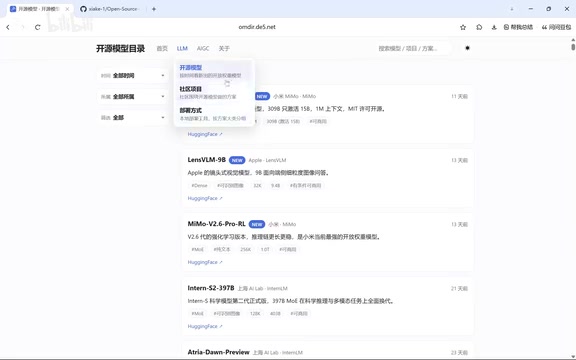The image size is (576, 360).
Task: Click the 256K tag on MiMo-V2.6-Pro-RL
Action: (245, 249)
